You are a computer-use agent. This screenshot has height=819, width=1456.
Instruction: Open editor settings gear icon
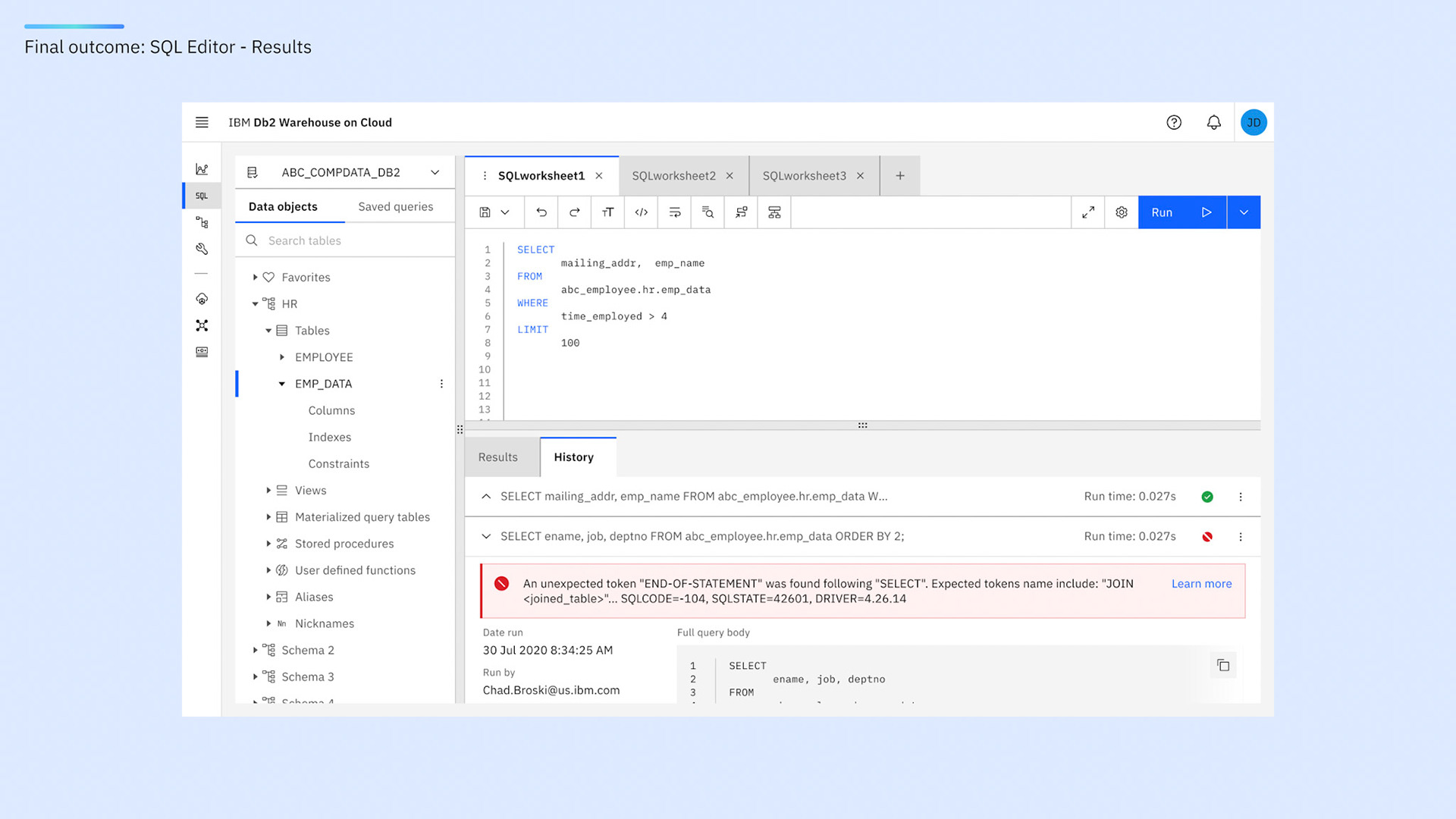point(1122,212)
